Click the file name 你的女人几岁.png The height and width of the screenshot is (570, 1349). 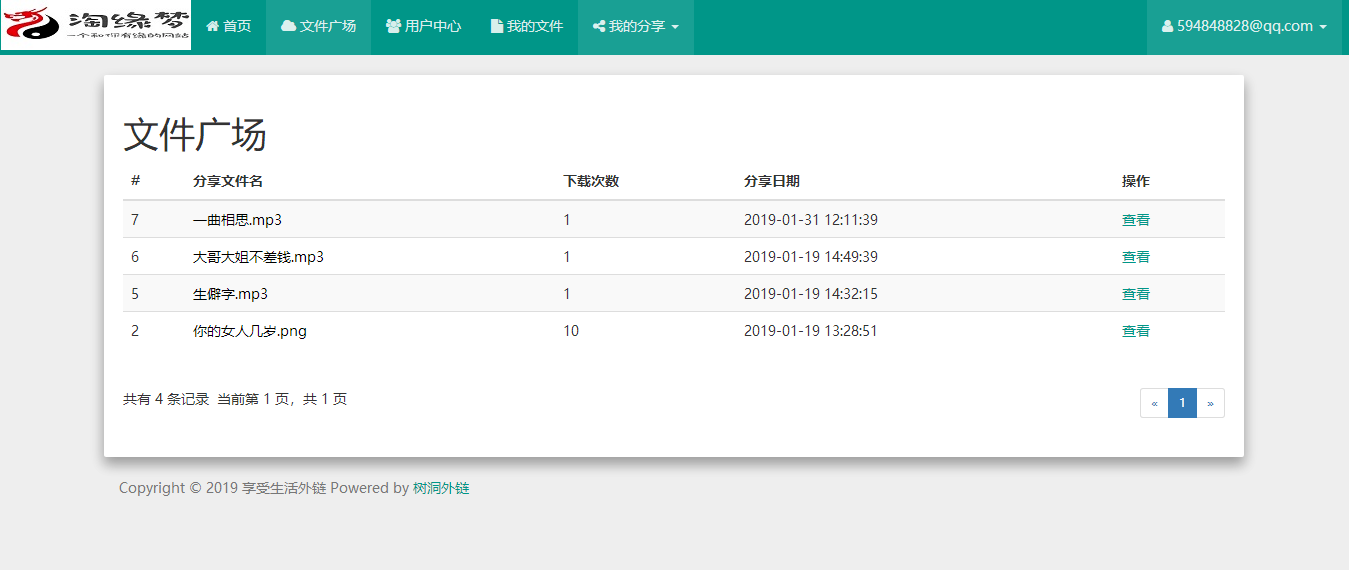coord(250,331)
